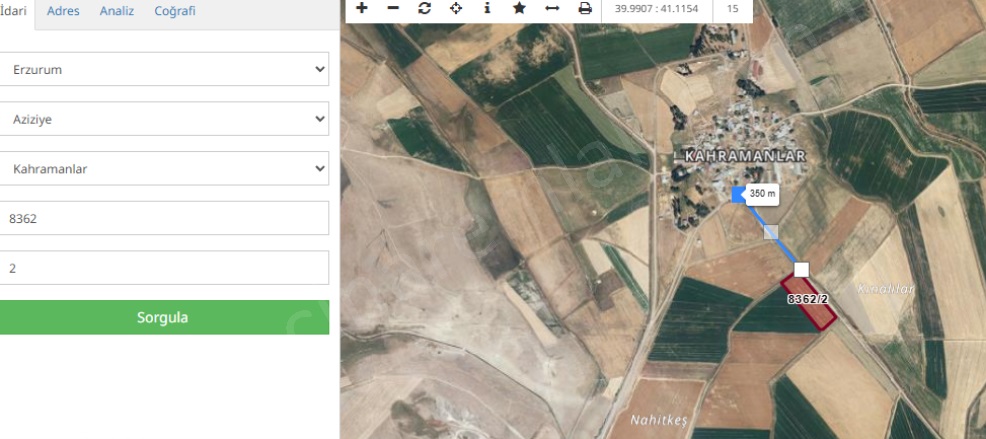Activate the crosshair locate tool
This screenshot has height=439, width=986.
[x=456, y=8]
